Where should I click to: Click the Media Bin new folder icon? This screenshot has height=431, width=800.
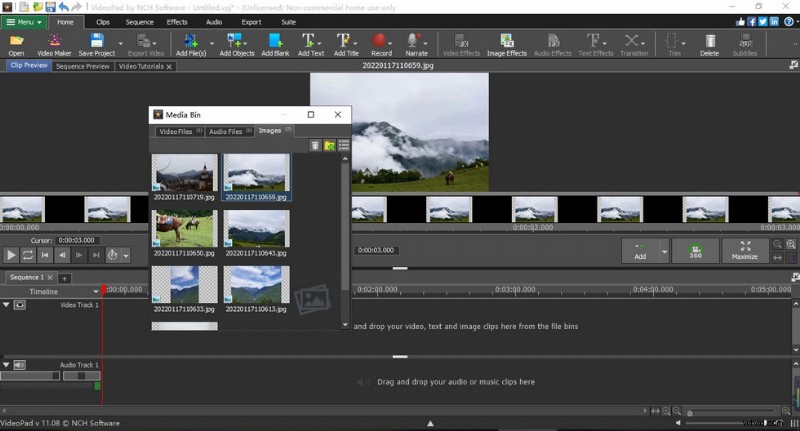coord(330,146)
